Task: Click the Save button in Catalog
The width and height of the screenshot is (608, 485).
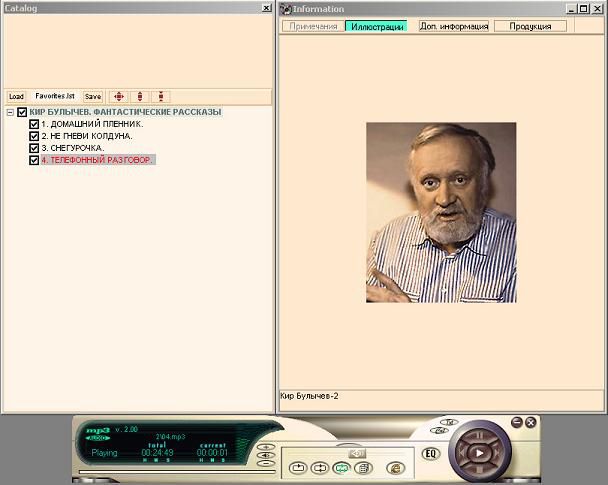Action: (x=93, y=97)
